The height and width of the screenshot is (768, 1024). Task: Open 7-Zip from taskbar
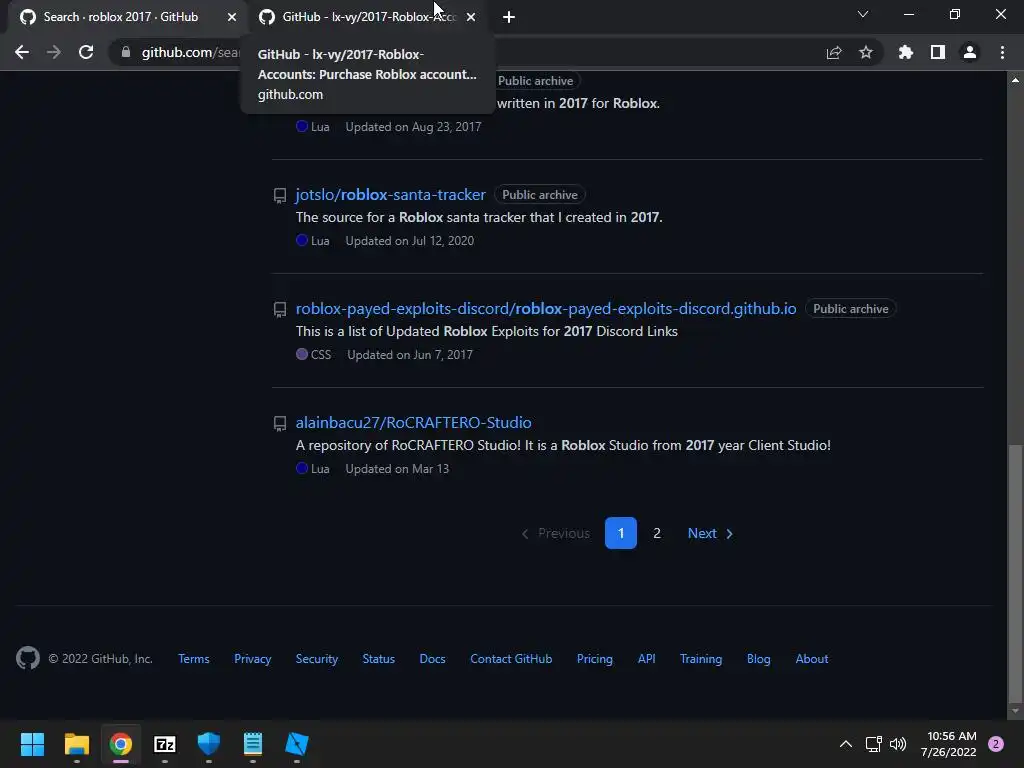coord(165,744)
